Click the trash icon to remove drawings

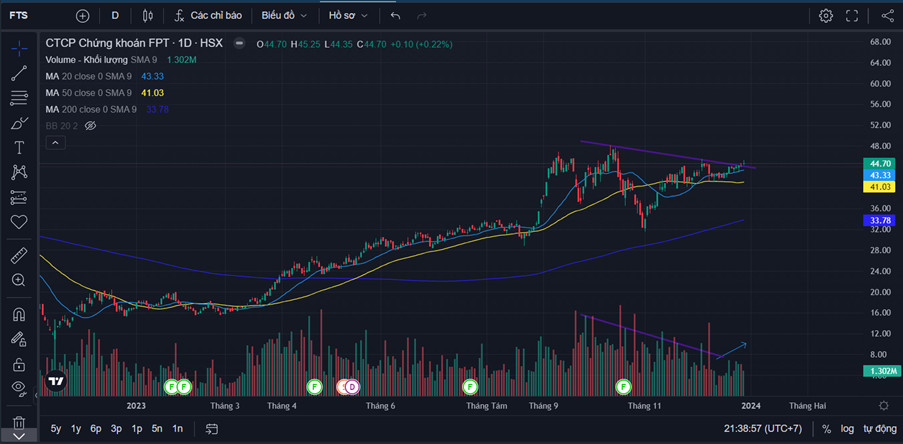pos(18,424)
